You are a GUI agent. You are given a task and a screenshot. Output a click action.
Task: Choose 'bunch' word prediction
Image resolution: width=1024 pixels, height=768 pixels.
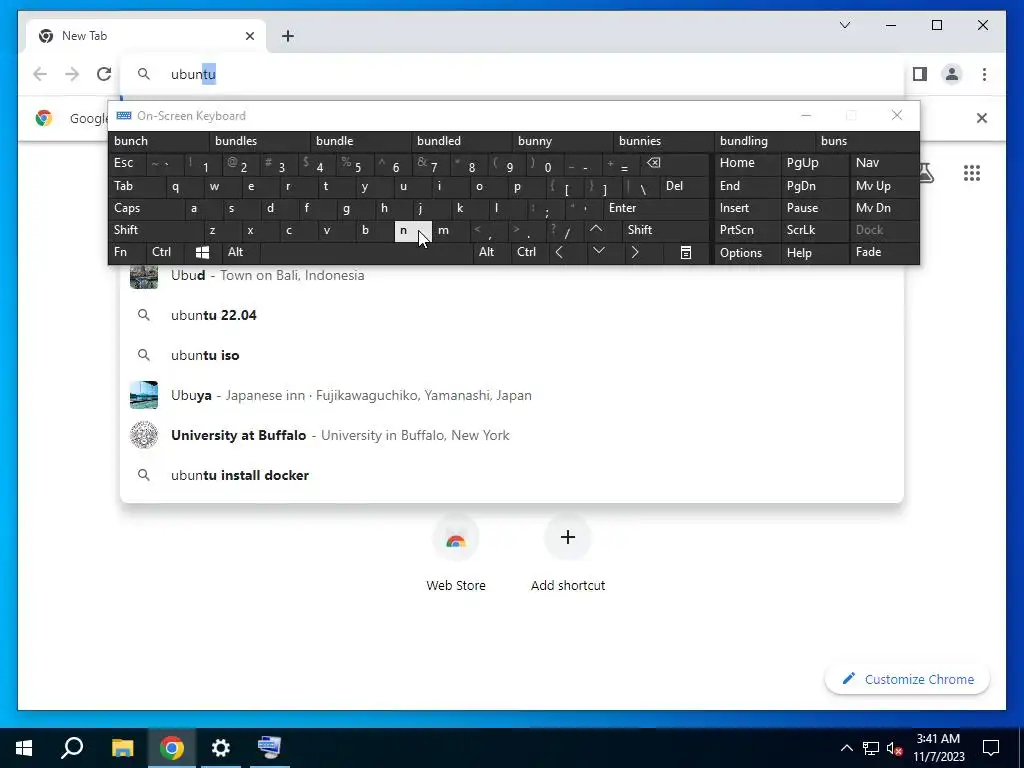[x=159, y=141]
